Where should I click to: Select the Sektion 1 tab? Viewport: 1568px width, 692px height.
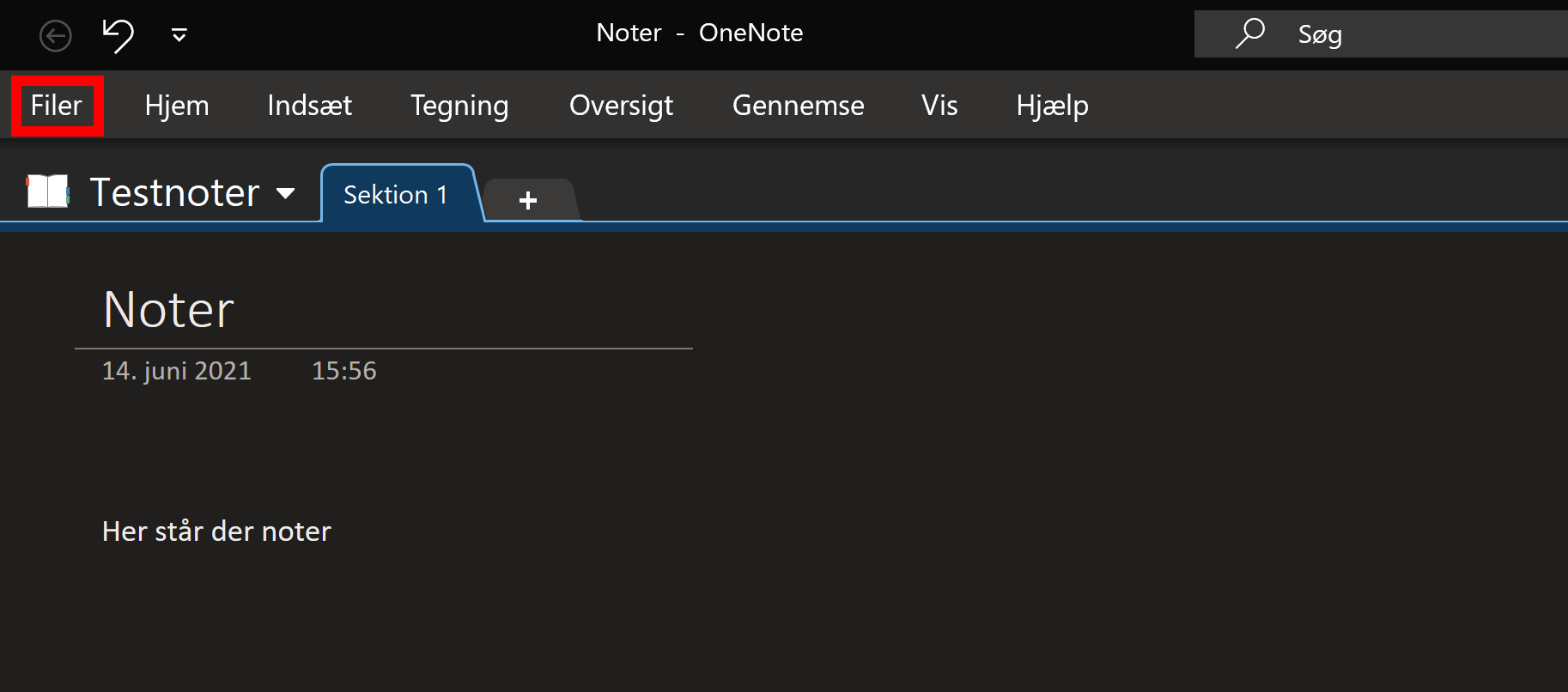click(x=396, y=195)
